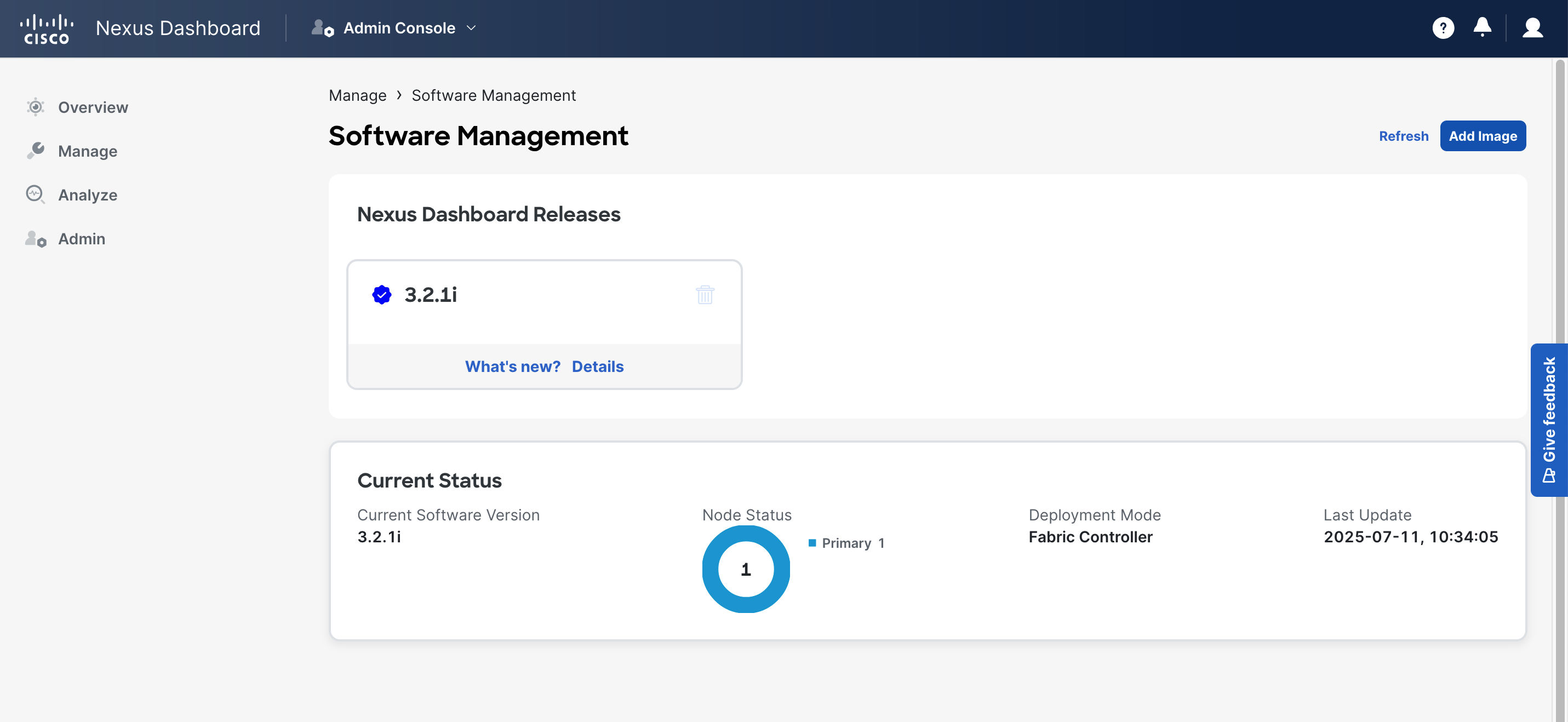Click the Refresh link
The height and width of the screenshot is (722, 1568).
pos(1403,136)
